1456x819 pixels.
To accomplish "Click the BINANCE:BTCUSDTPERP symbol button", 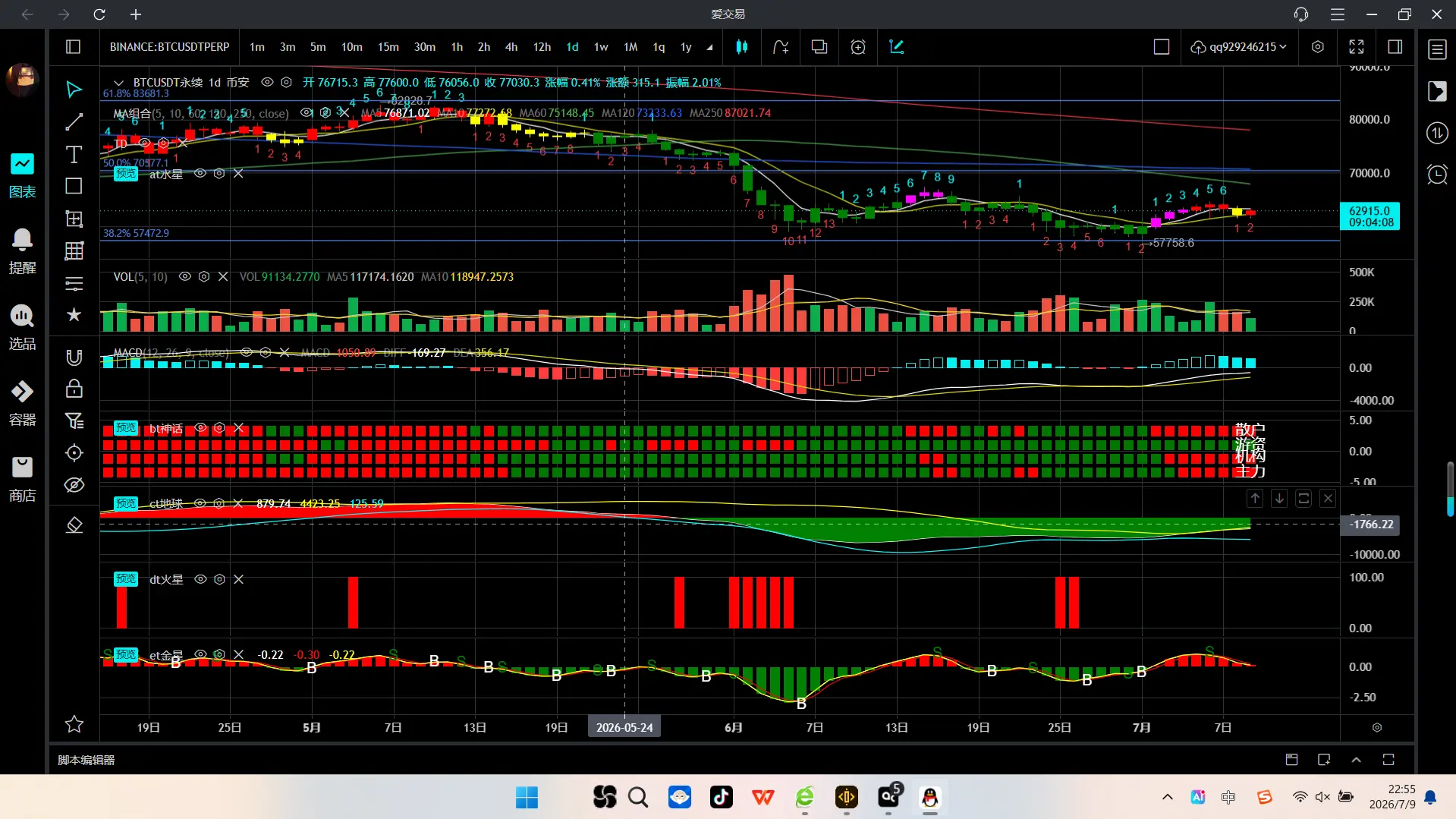I will (x=169, y=47).
